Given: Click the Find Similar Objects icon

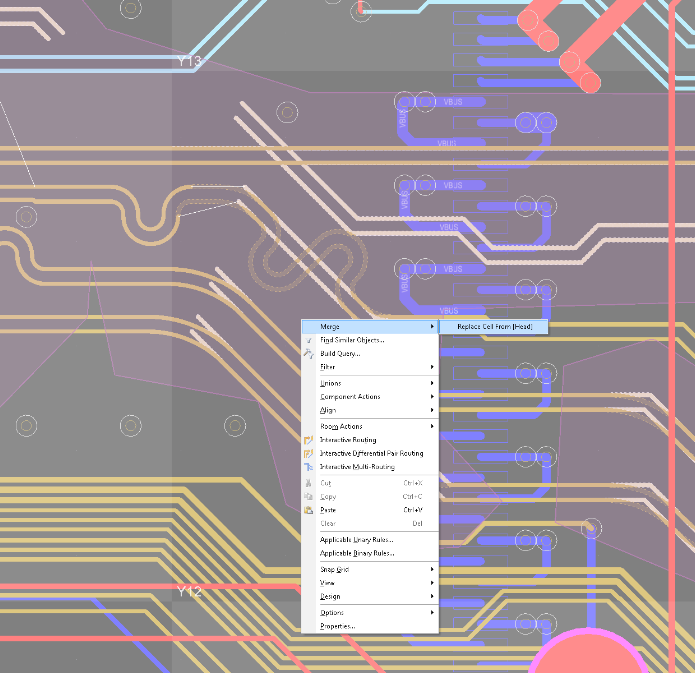Looking at the screenshot, I should (309, 340).
